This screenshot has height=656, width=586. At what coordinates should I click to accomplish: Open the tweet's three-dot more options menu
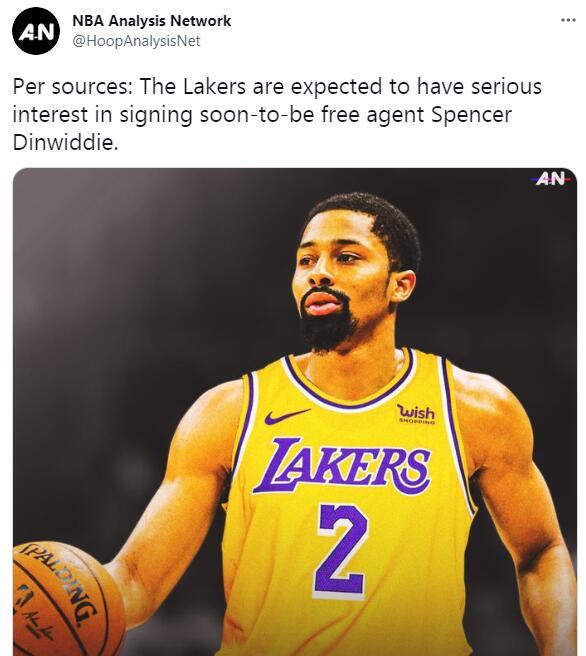[568, 20]
